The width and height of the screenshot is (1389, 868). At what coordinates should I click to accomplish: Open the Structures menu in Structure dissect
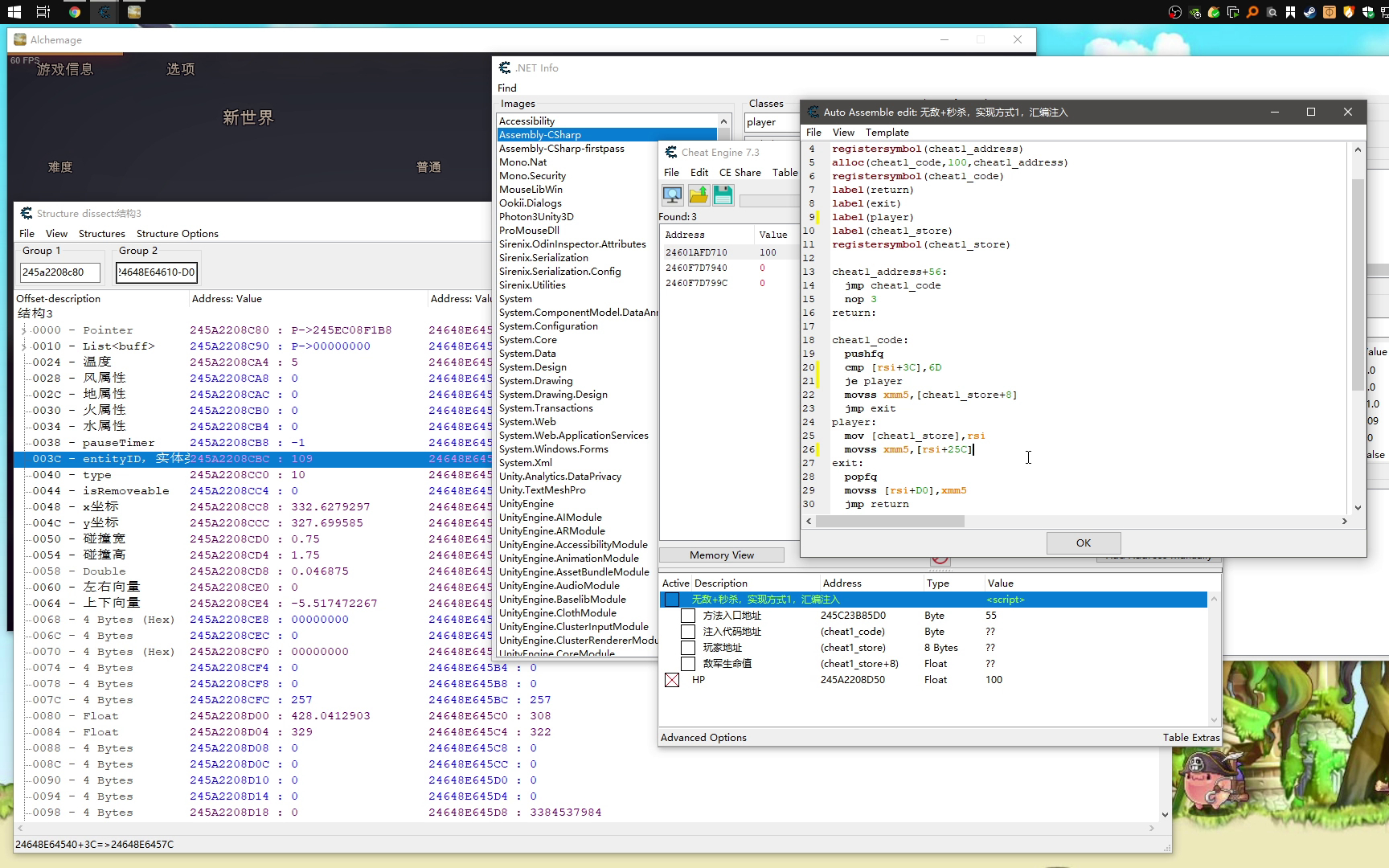pyautogui.click(x=102, y=234)
